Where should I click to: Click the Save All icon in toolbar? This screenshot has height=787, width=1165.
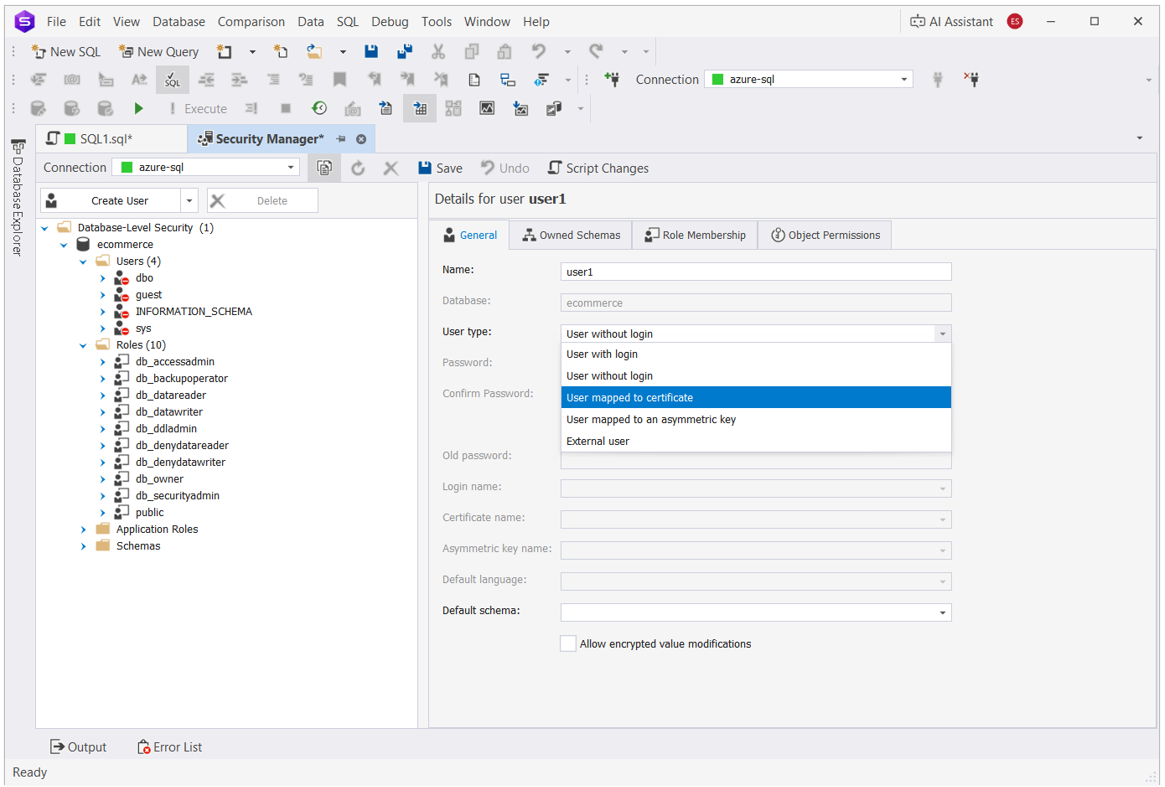click(x=405, y=51)
